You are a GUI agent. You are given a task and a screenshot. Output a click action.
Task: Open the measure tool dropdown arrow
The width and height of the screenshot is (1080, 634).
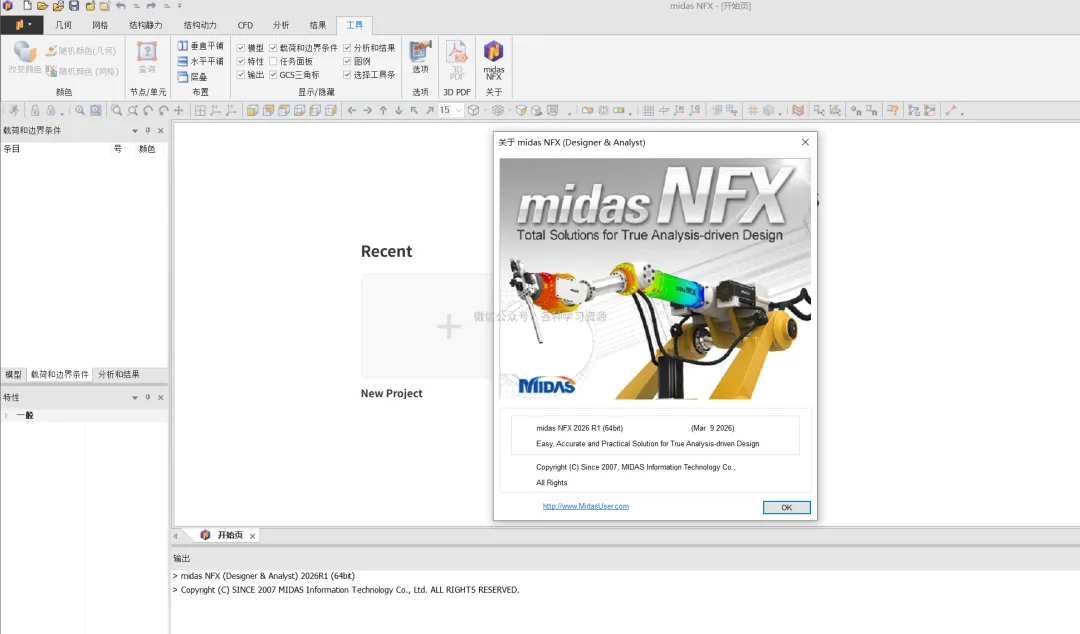tap(962, 112)
